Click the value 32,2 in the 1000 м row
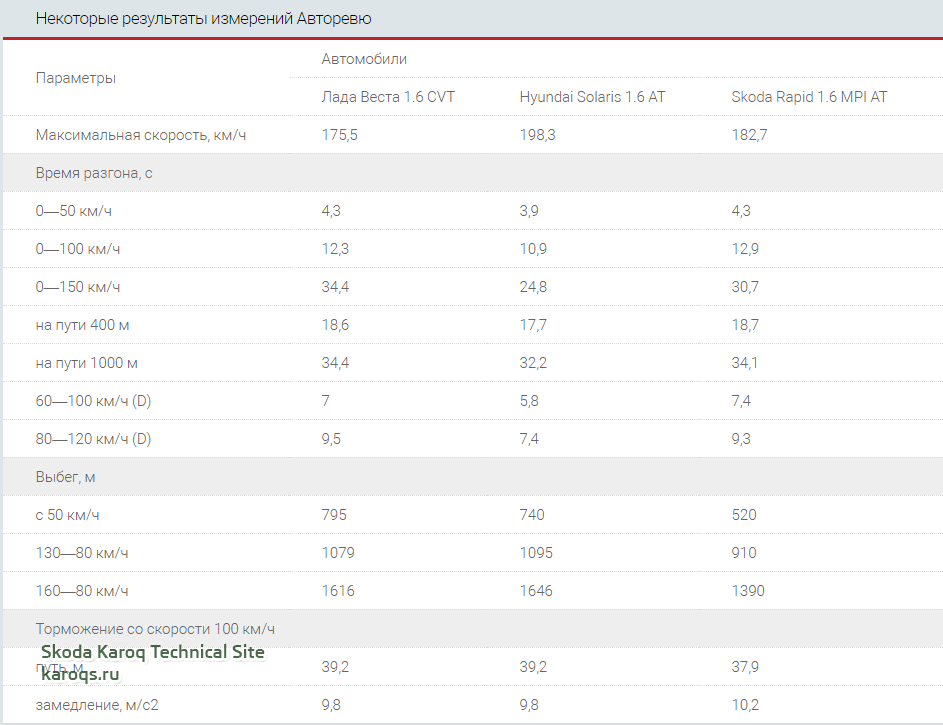The width and height of the screenshot is (943, 725). [x=533, y=363]
